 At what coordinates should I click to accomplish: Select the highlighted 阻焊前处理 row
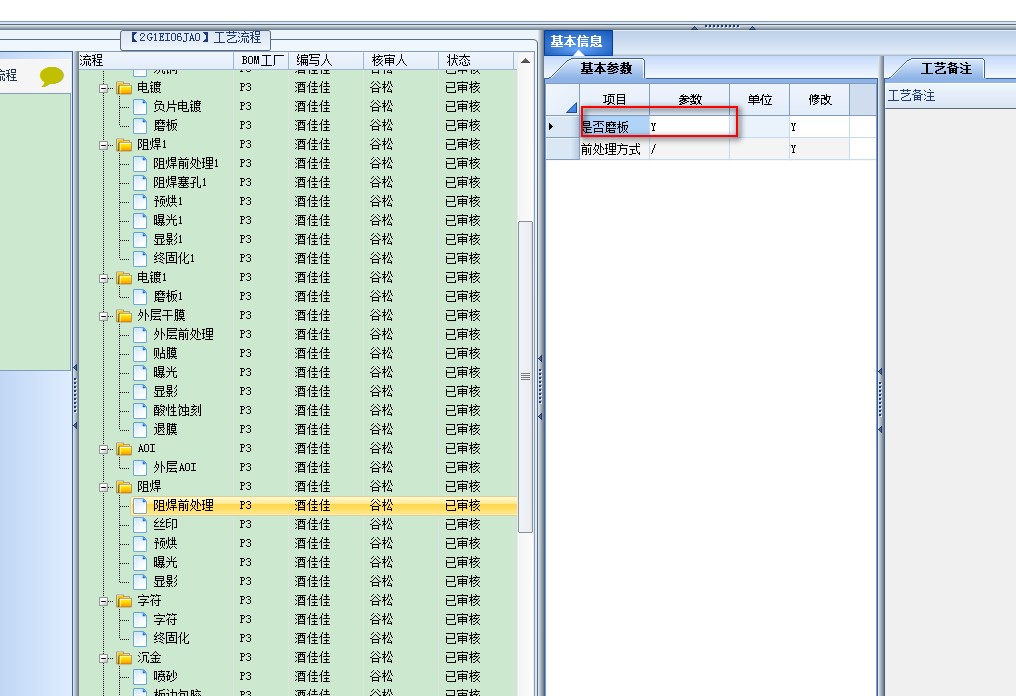click(x=324, y=505)
